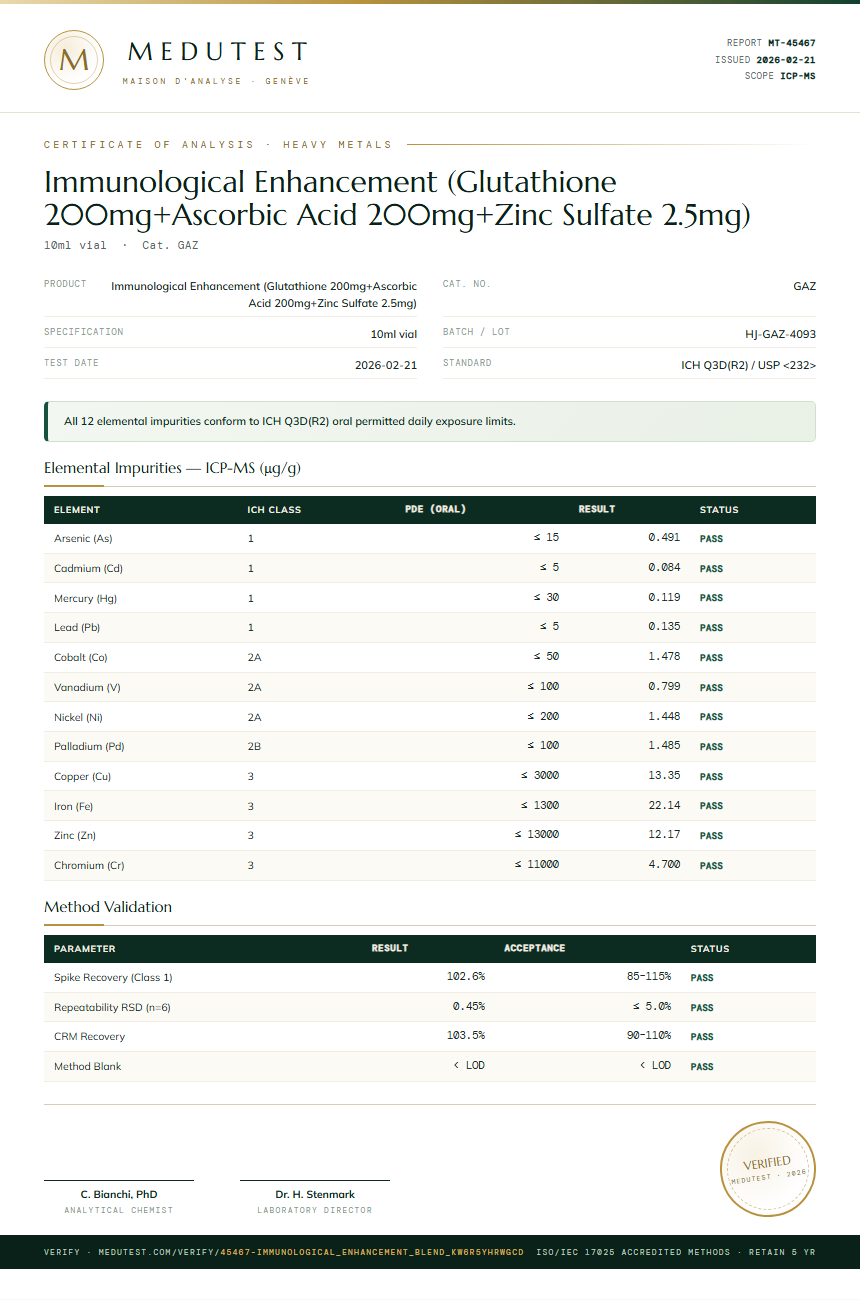The image size is (860, 1300).
Task: Select the Palladium (Pd) row label
Action: 89,747
